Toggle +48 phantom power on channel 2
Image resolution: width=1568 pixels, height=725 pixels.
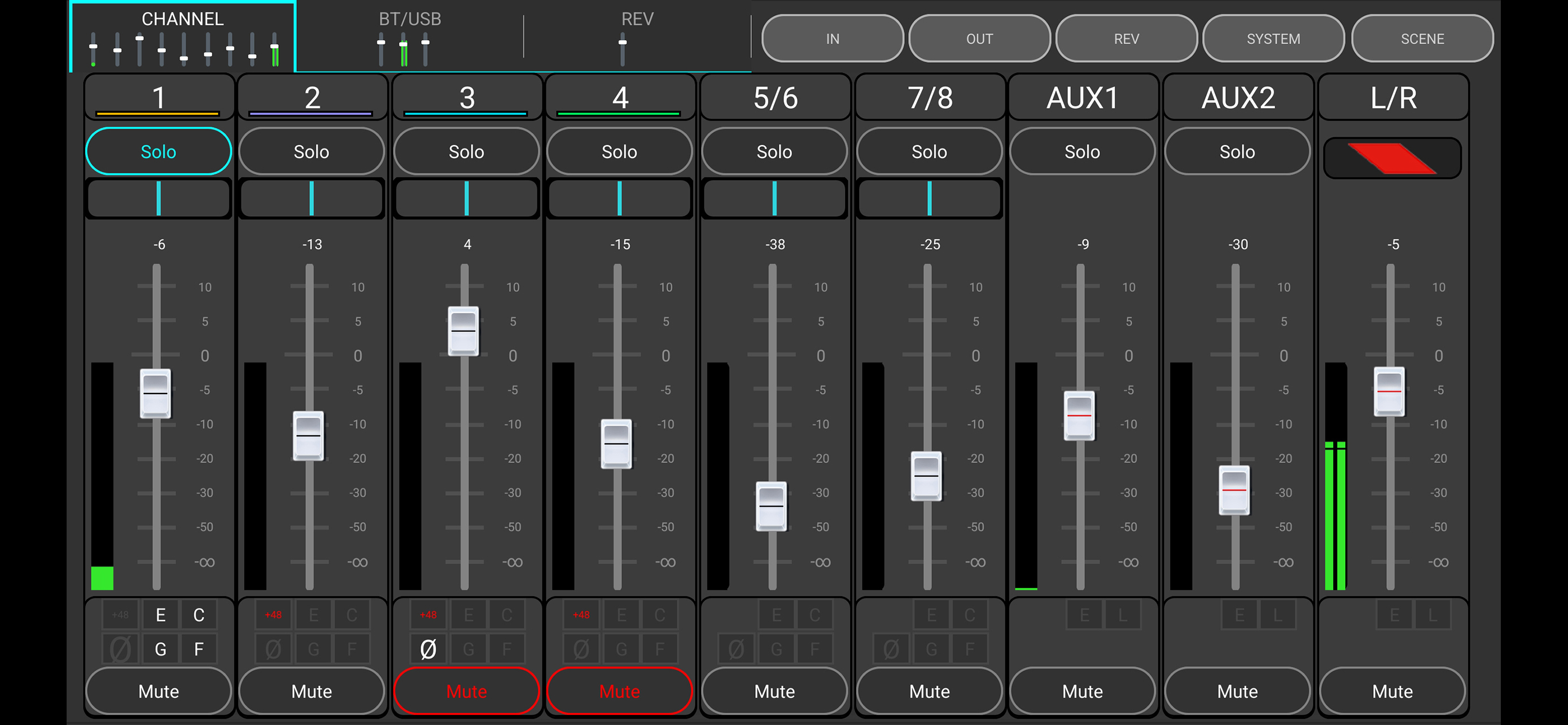273,615
